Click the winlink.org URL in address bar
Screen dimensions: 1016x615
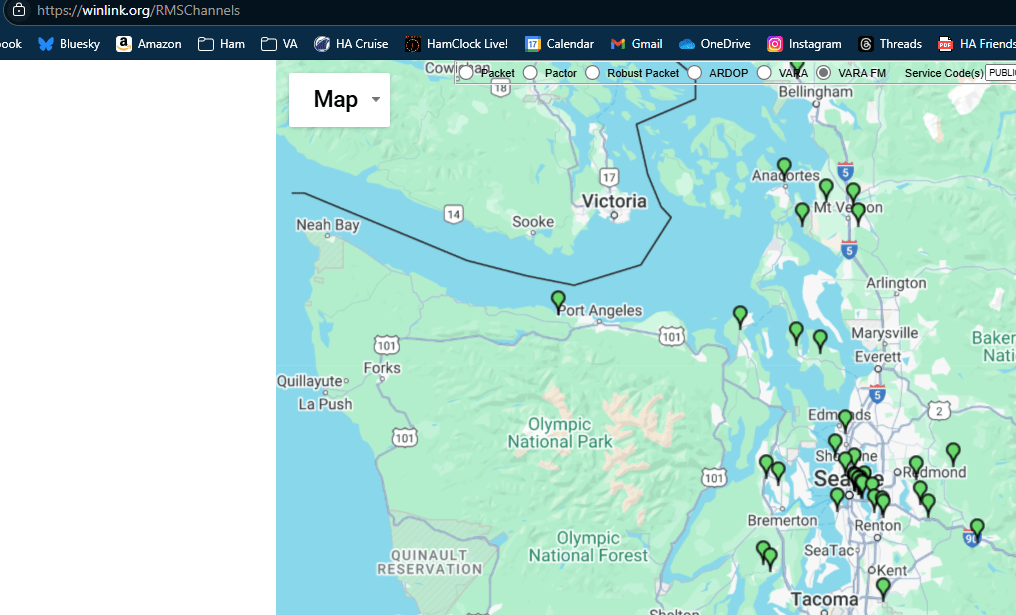[138, 11]
